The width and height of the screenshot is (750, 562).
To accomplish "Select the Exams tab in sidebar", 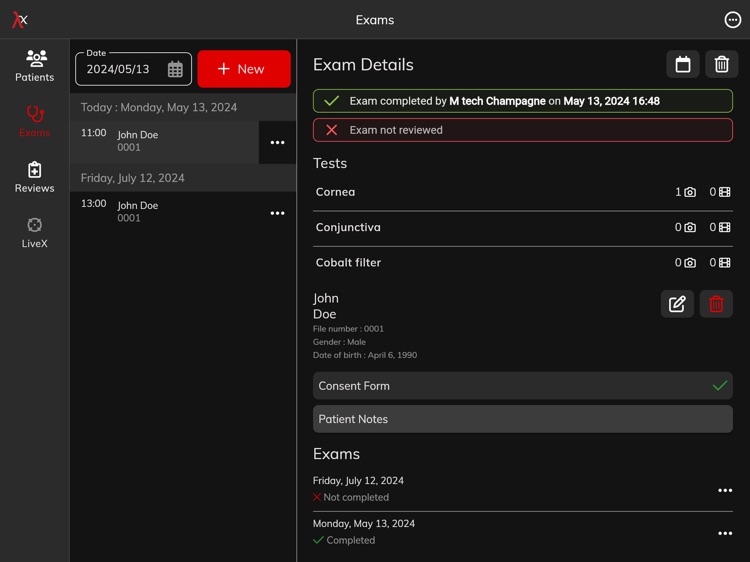I will (x=34, y=120).
